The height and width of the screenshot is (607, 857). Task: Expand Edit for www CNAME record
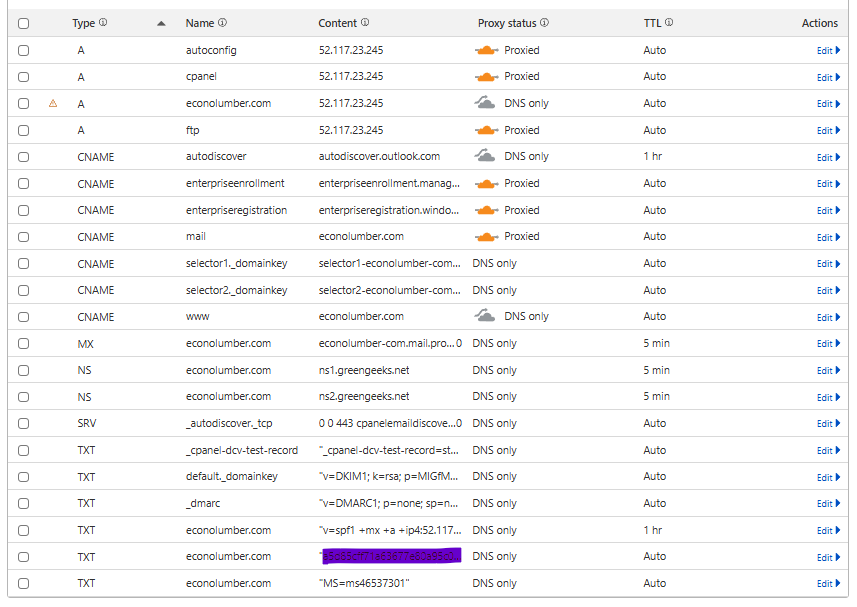click(828, 317)
